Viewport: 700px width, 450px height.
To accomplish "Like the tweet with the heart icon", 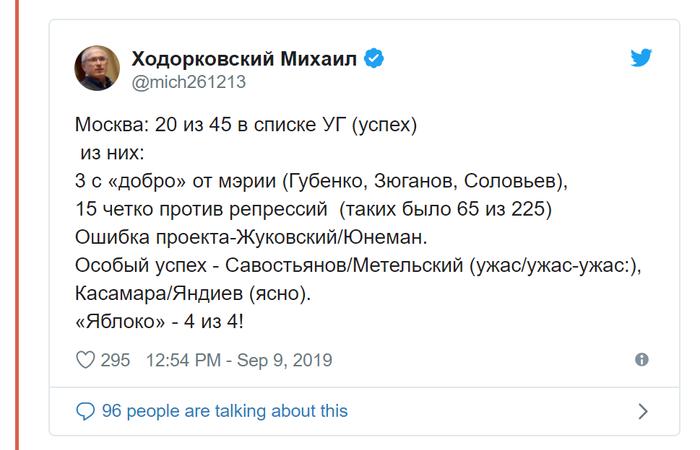I will 85,360.
